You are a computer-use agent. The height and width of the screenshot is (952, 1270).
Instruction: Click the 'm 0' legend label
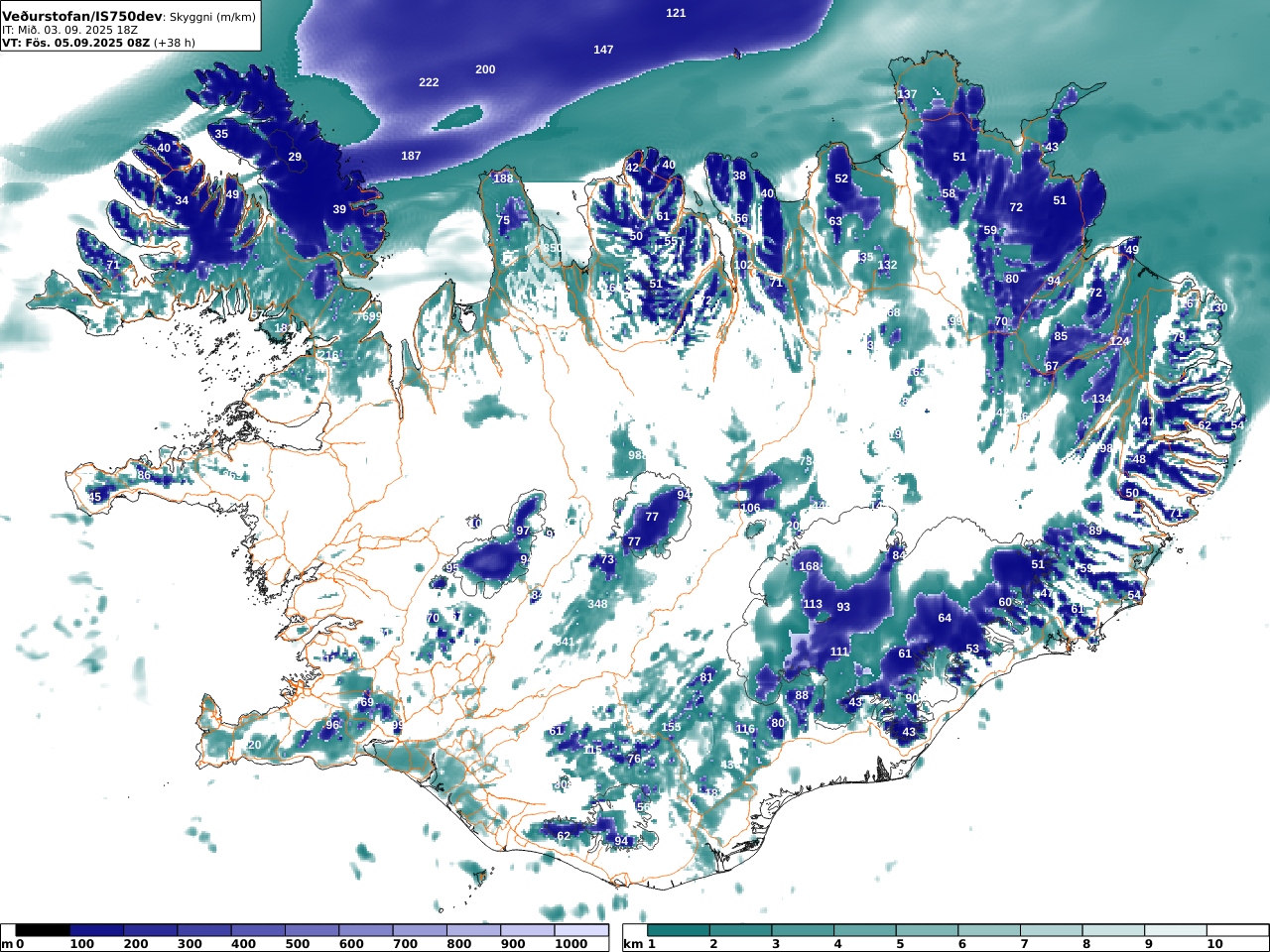coord(13,944)
